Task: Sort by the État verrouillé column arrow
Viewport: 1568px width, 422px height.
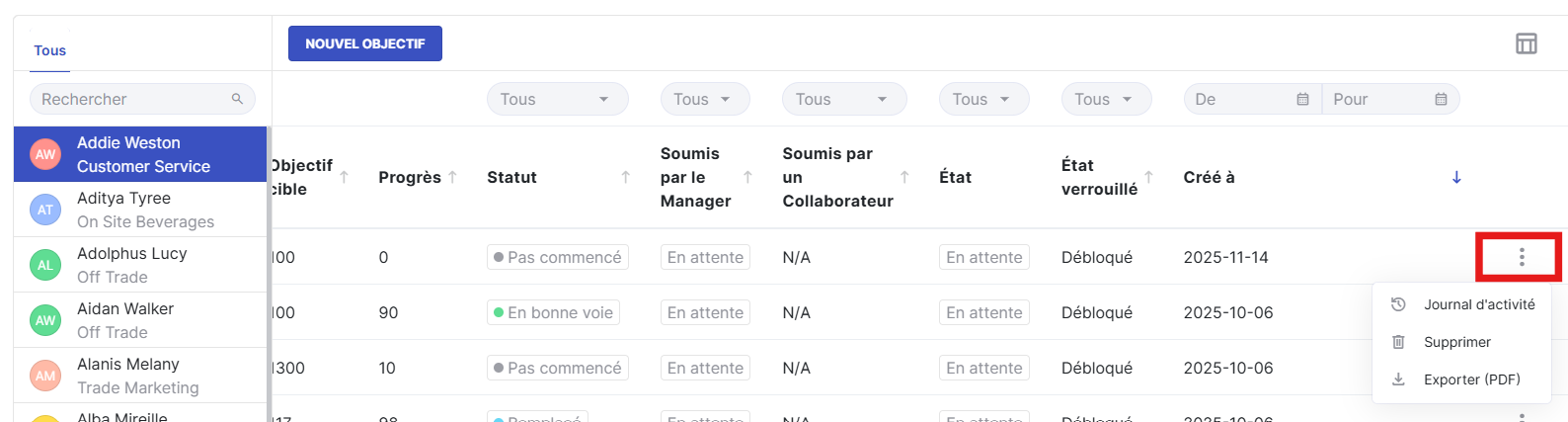Action: (1148, 177)
